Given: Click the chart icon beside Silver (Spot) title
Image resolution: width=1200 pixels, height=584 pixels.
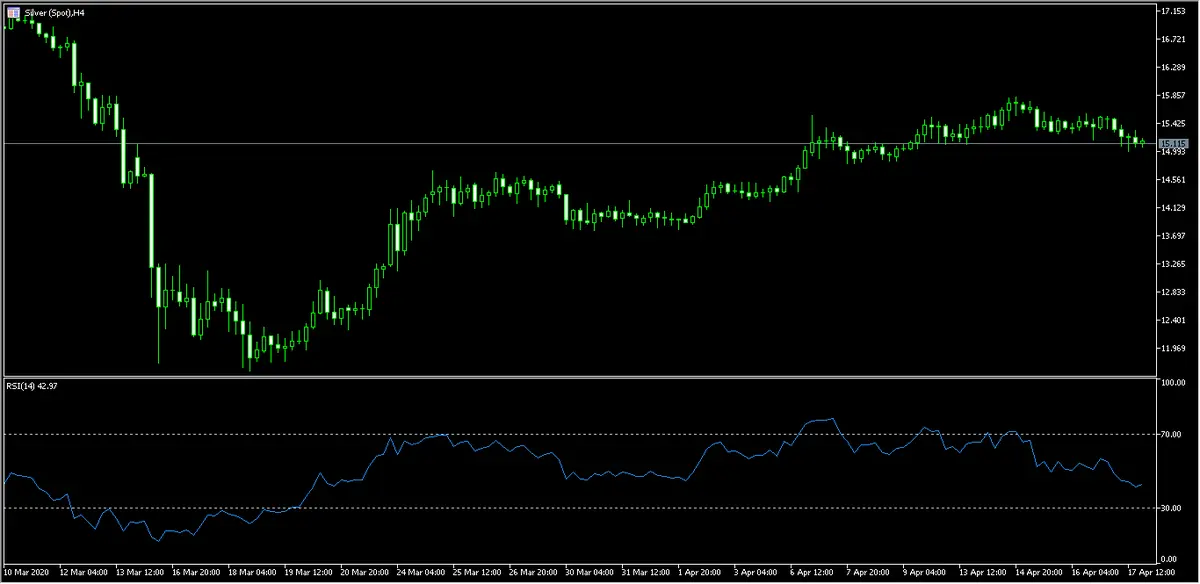Looking at the screenshot, I should pyautogui.click(x=11, y=10).
